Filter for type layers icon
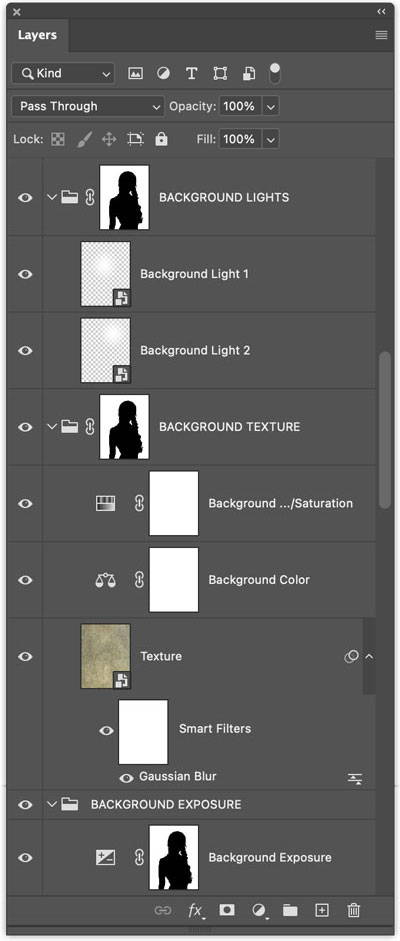 (x=191, y=73)
